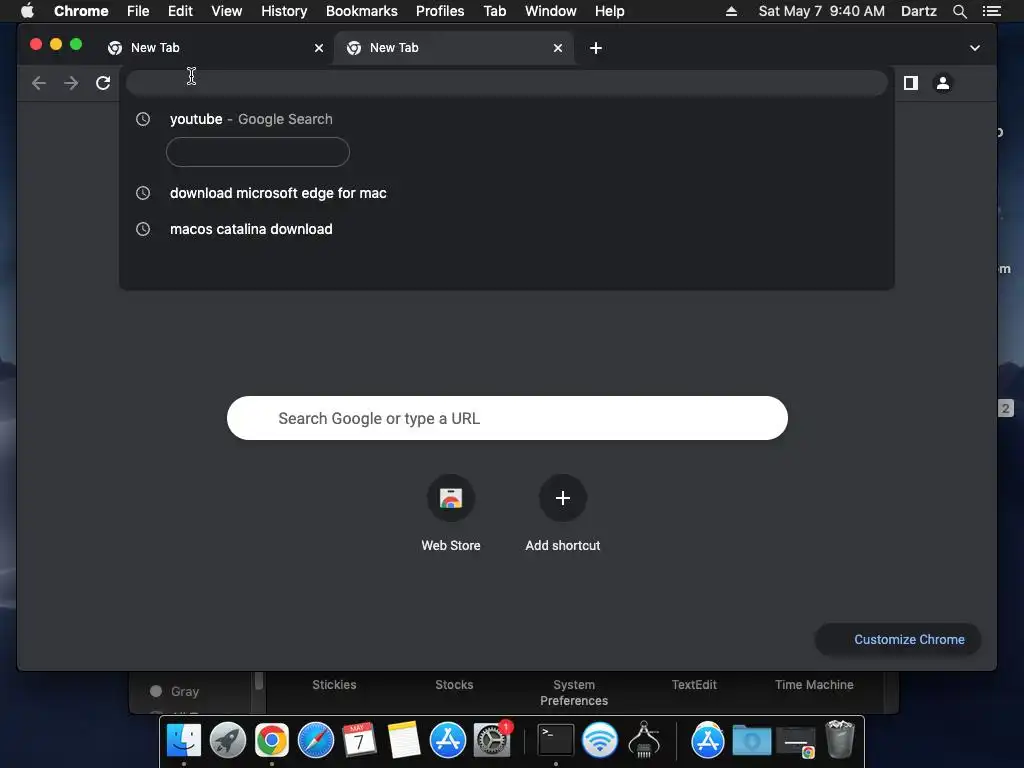Click the clock icon beside microsoft edge suggestion
The width and height of the screenshot is (1024, 768).
click(x=142, y=193)
